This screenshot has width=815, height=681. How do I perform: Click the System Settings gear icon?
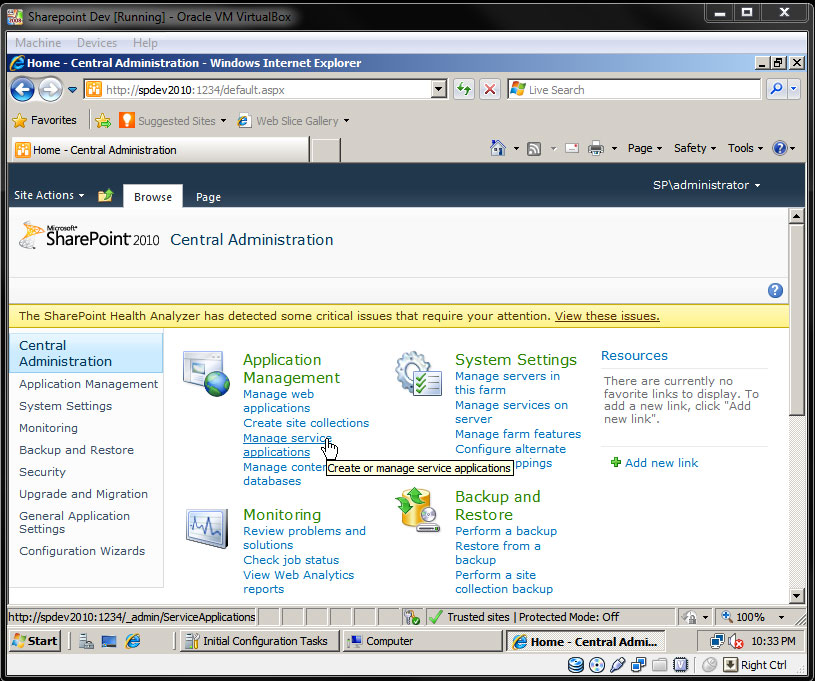[x=418, y=373]
